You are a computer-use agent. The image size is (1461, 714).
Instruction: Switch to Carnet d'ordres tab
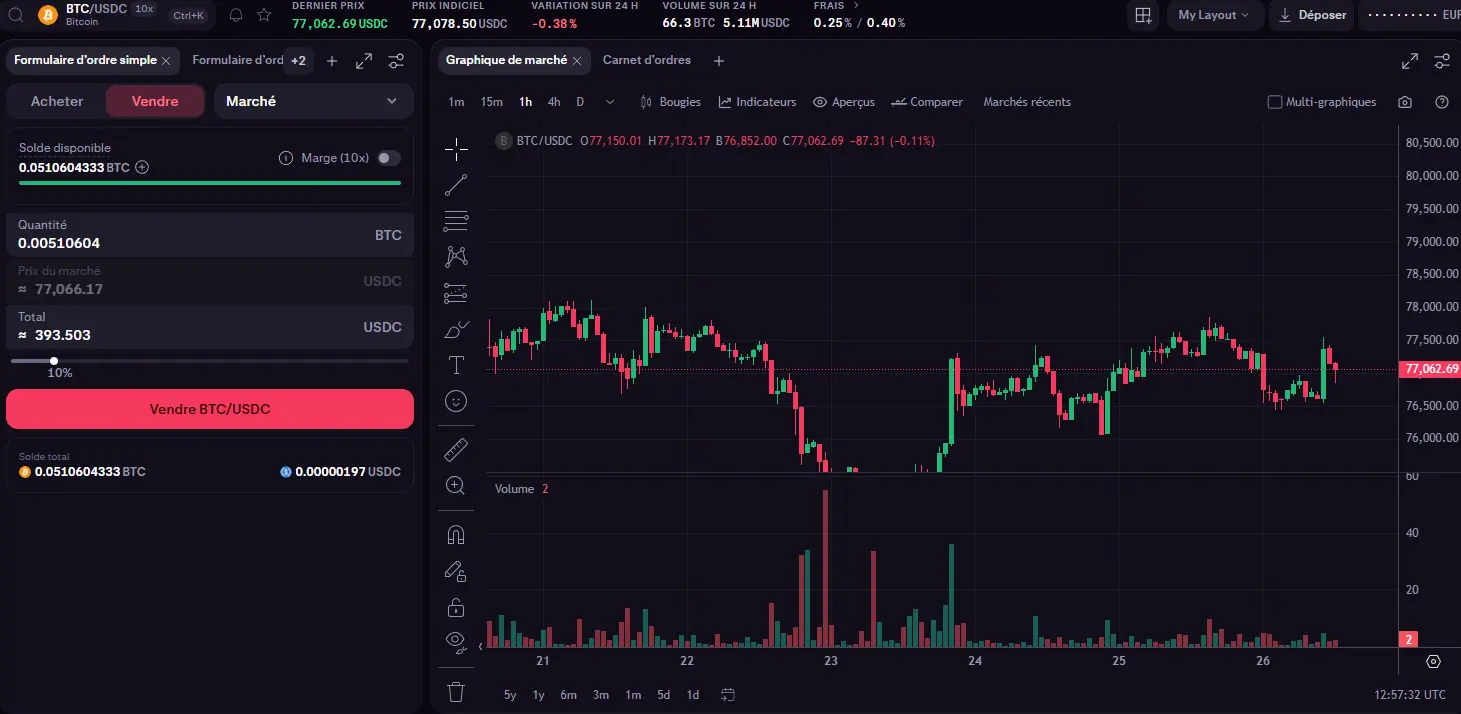tap(647, 60)
